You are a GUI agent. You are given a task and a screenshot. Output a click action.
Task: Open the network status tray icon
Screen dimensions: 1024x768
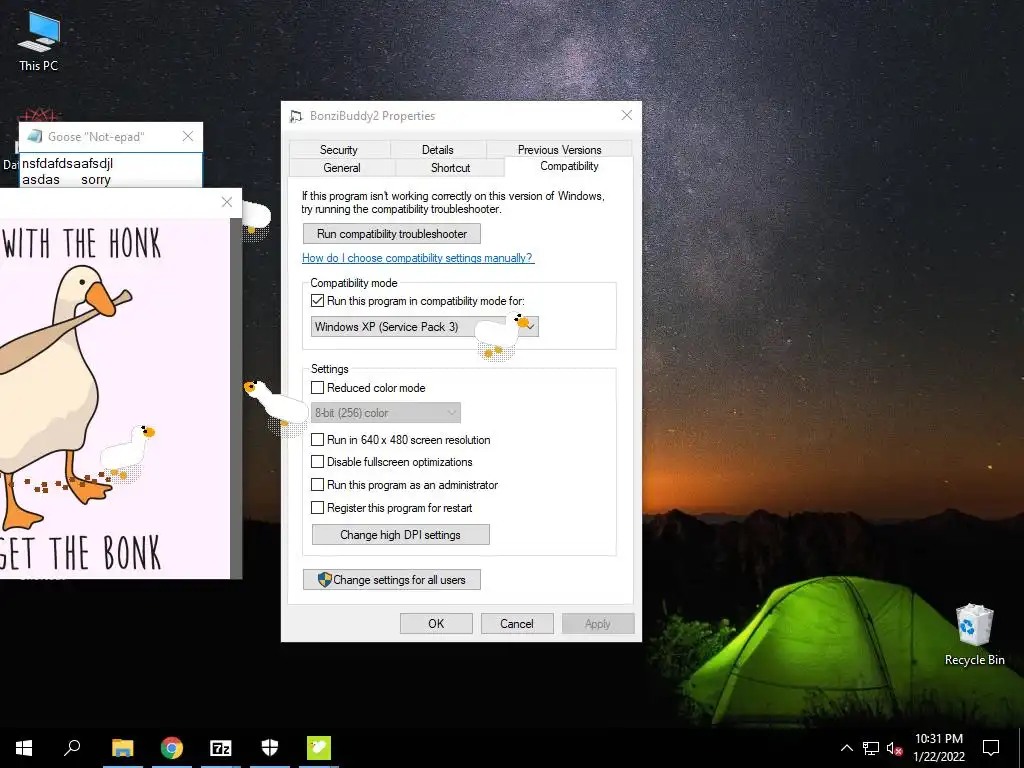click(871, 748)
